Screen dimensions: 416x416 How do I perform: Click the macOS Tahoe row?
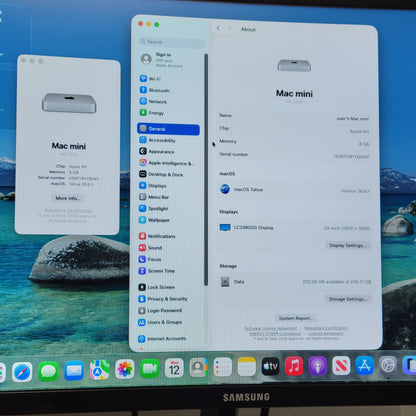295,190
